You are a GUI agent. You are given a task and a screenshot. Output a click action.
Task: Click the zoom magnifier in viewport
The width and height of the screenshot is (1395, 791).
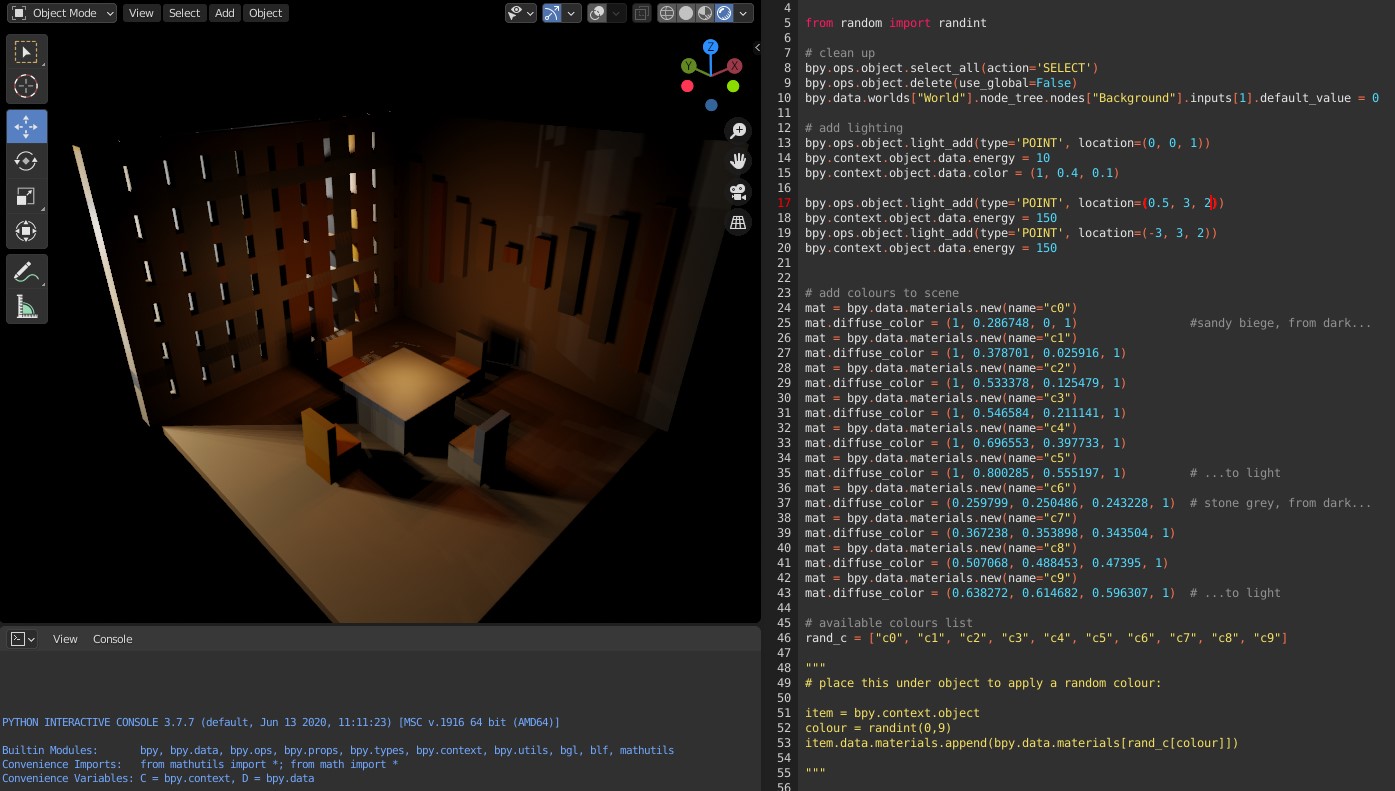pyautogui.click(x=738, y=131)
